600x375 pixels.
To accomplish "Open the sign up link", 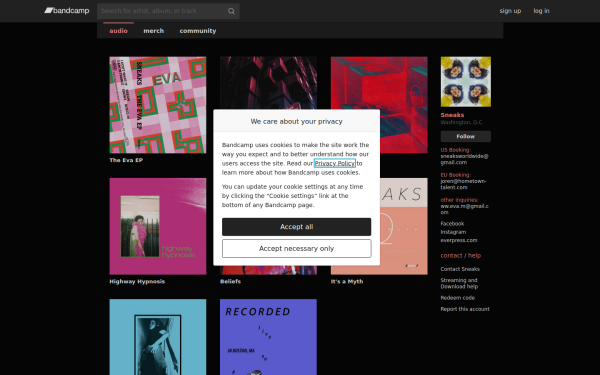I will [510, 11].
